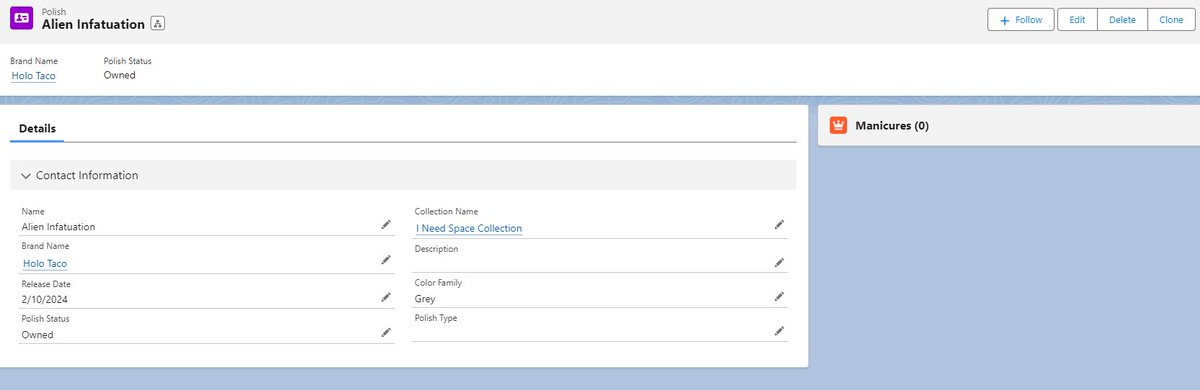
Task: Click the Edit button in the header
Action: [x=1077, y=20]
